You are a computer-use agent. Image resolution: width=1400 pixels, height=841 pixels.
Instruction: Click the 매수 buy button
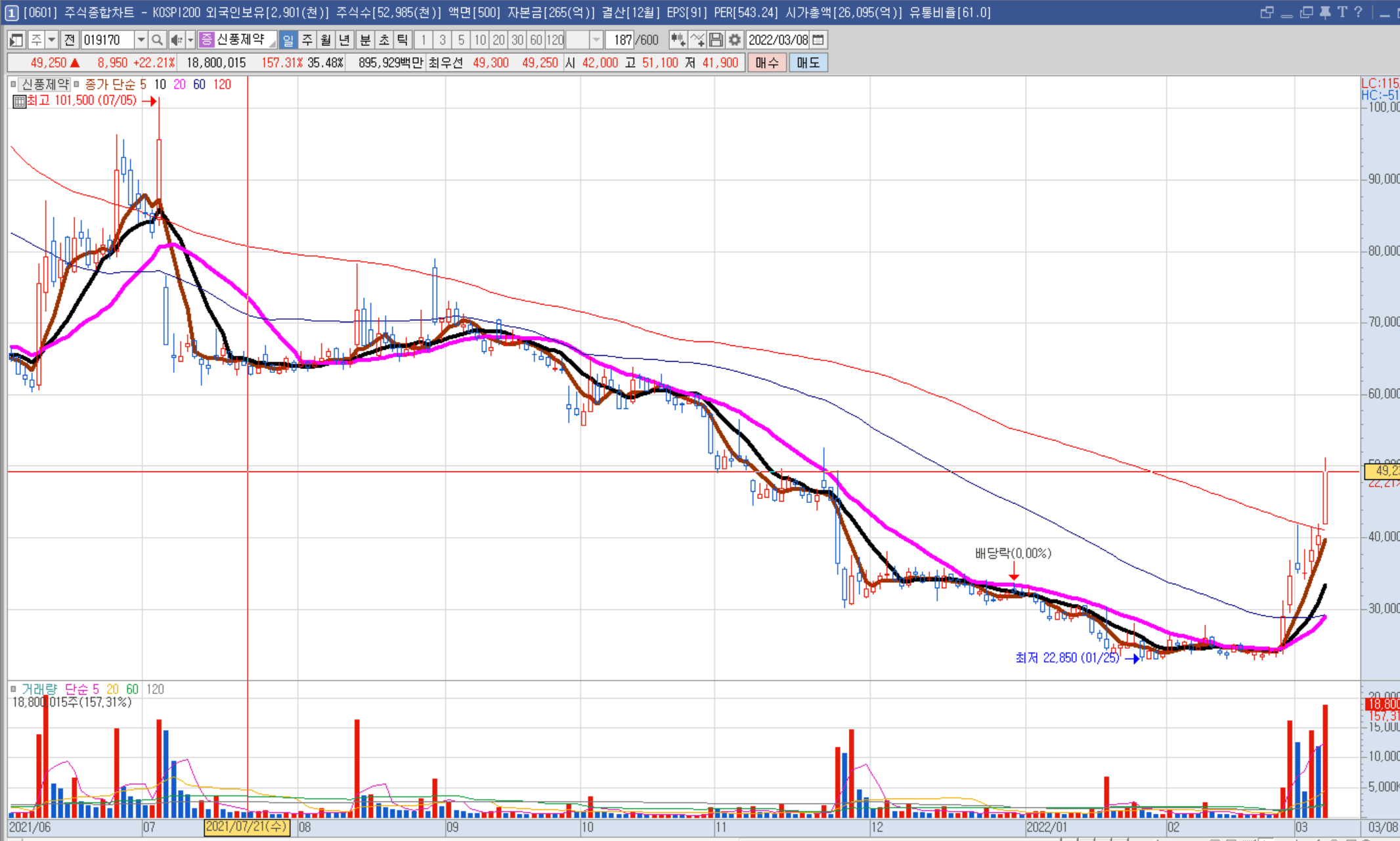[x=766, y=63]
